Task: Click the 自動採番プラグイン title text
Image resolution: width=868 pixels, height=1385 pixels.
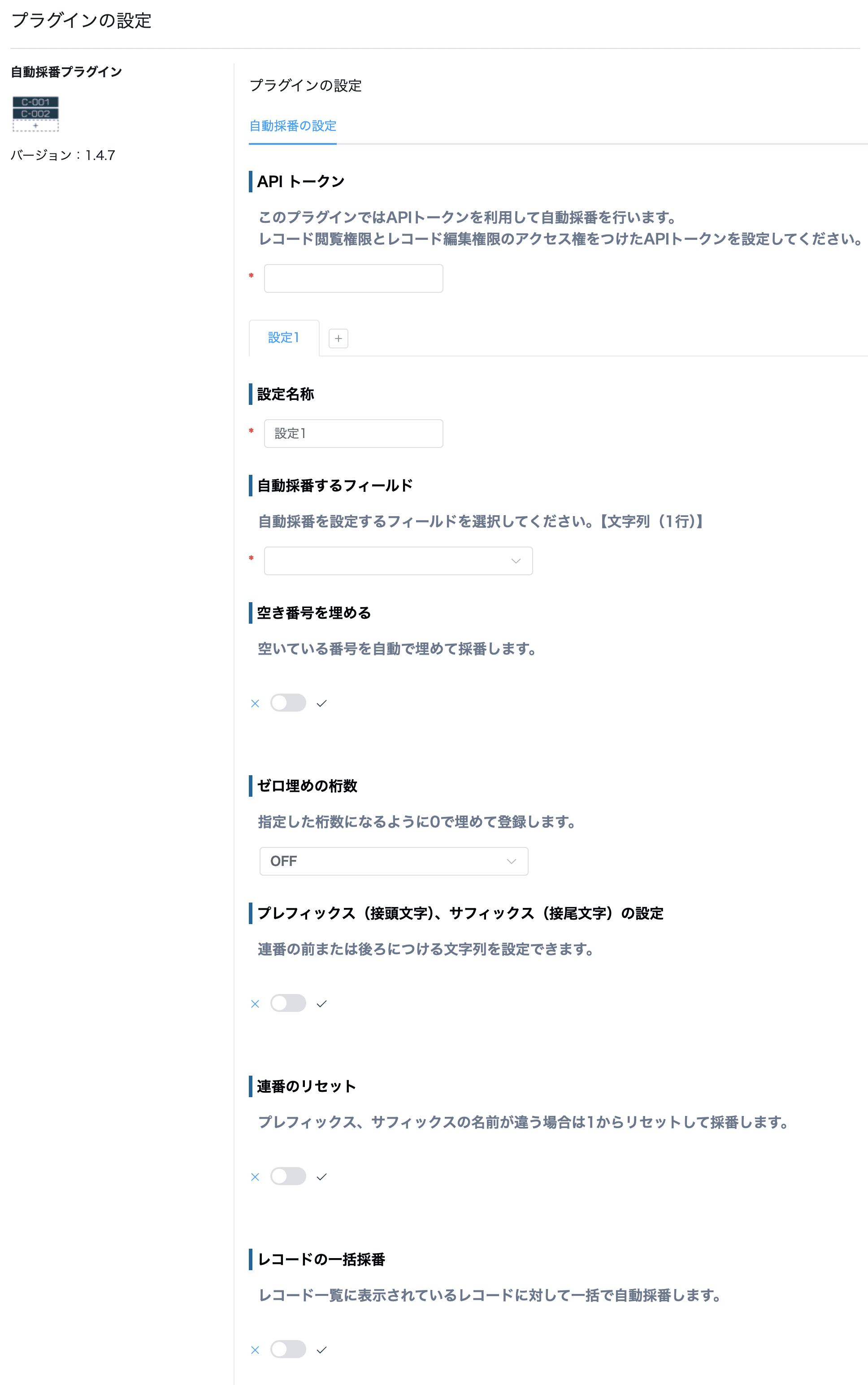Action: [x=67, y=72]
